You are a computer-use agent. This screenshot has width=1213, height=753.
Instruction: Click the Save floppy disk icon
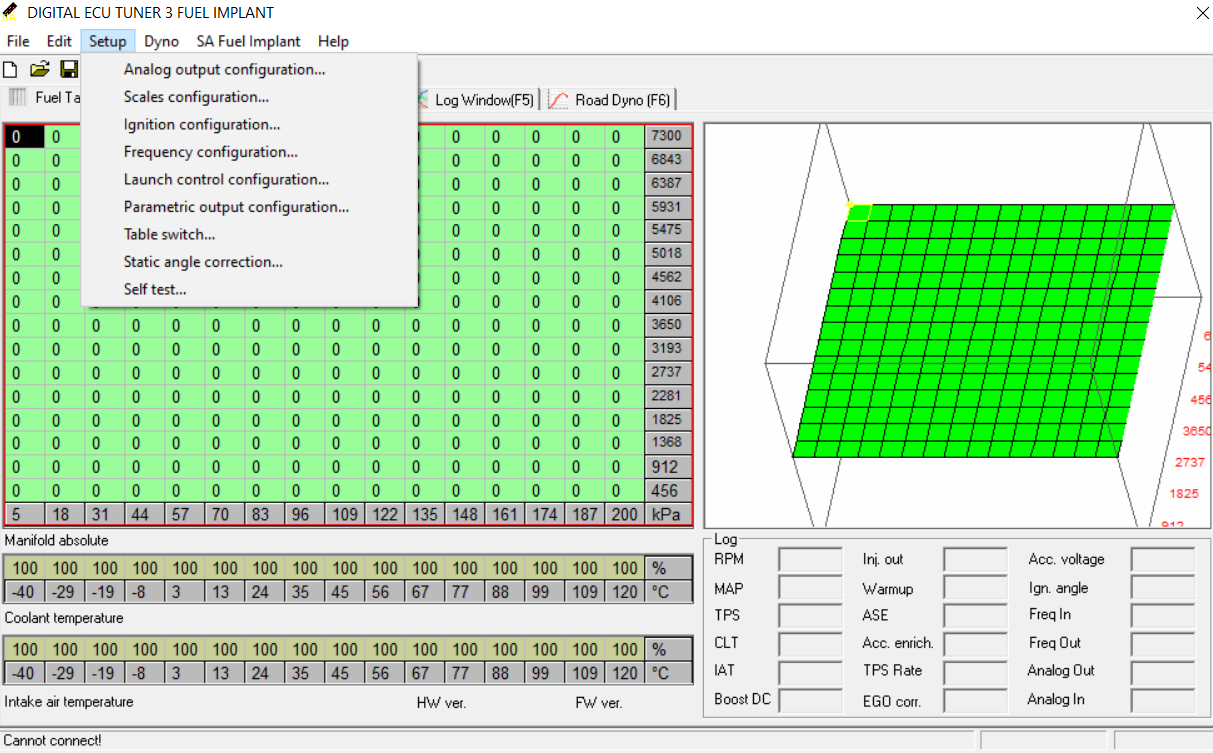69,70
